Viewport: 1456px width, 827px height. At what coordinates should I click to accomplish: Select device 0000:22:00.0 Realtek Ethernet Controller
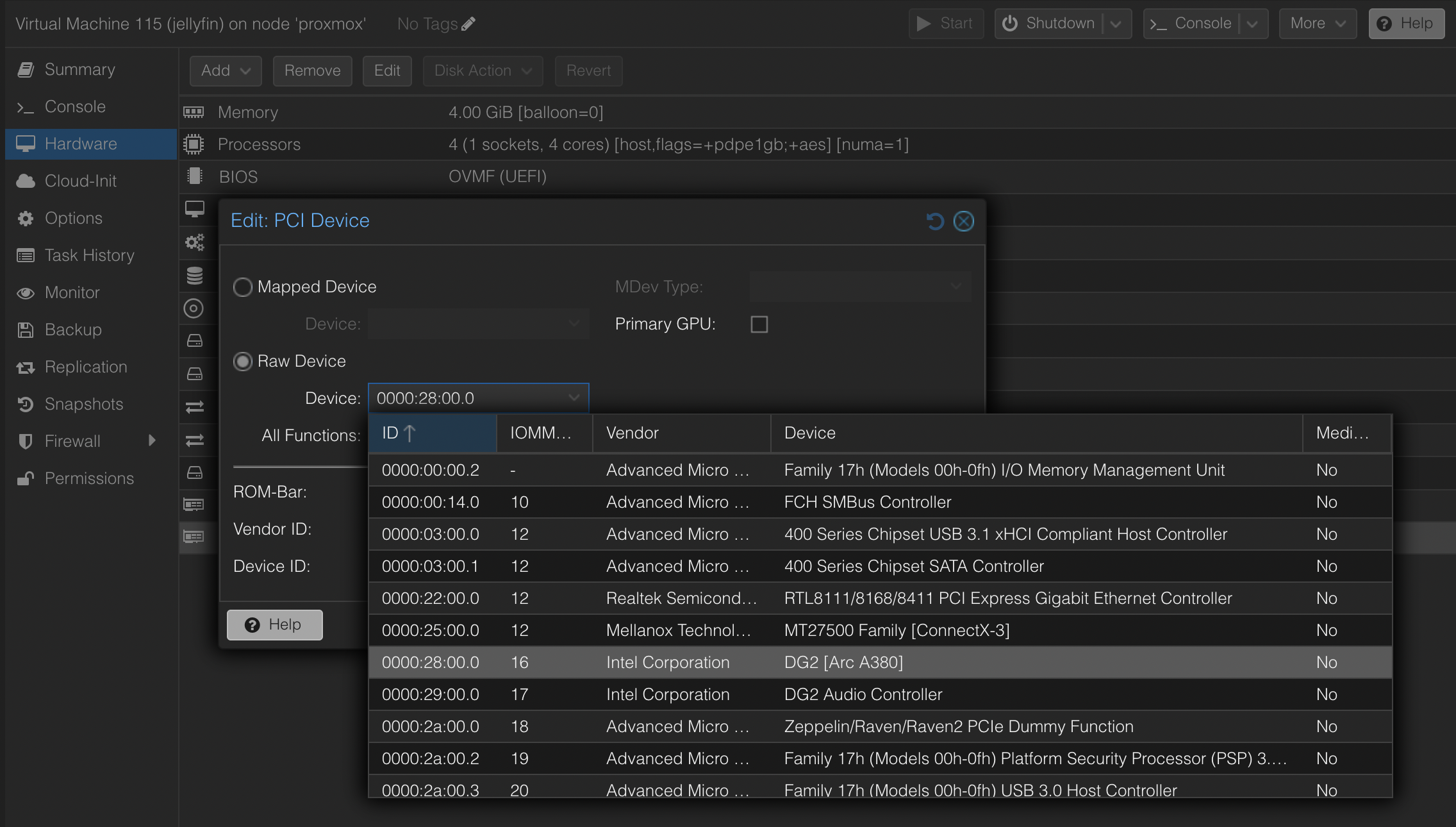880,598
